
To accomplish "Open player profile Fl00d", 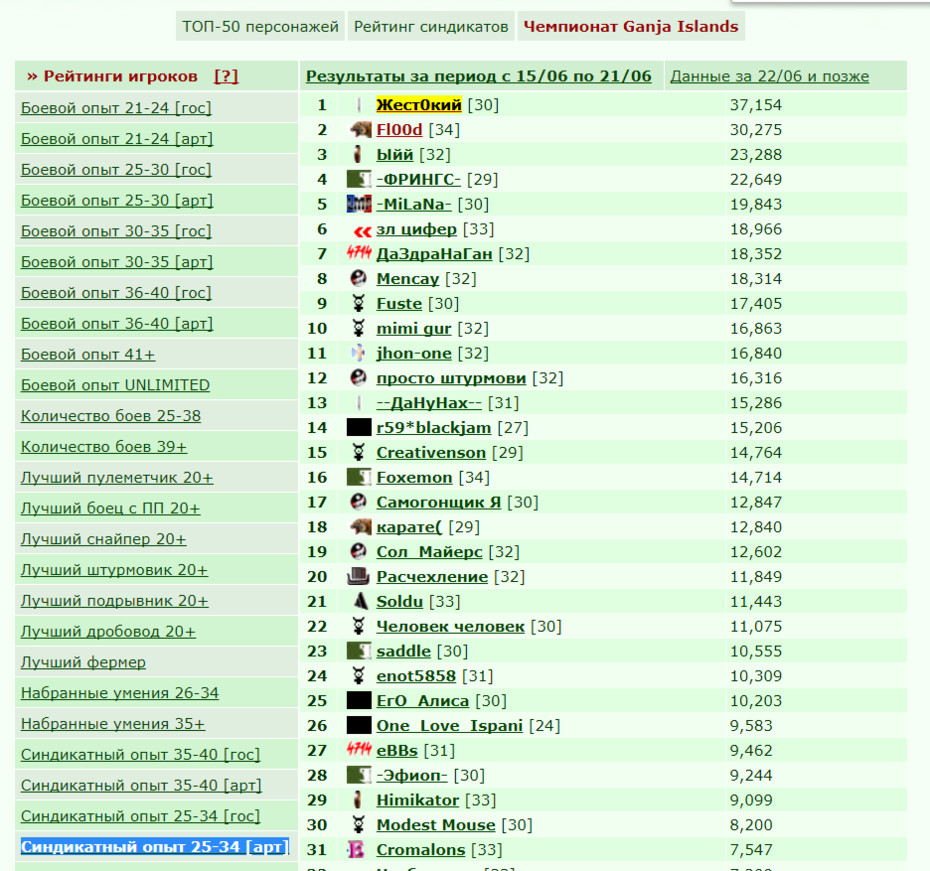I will point(399,130).
